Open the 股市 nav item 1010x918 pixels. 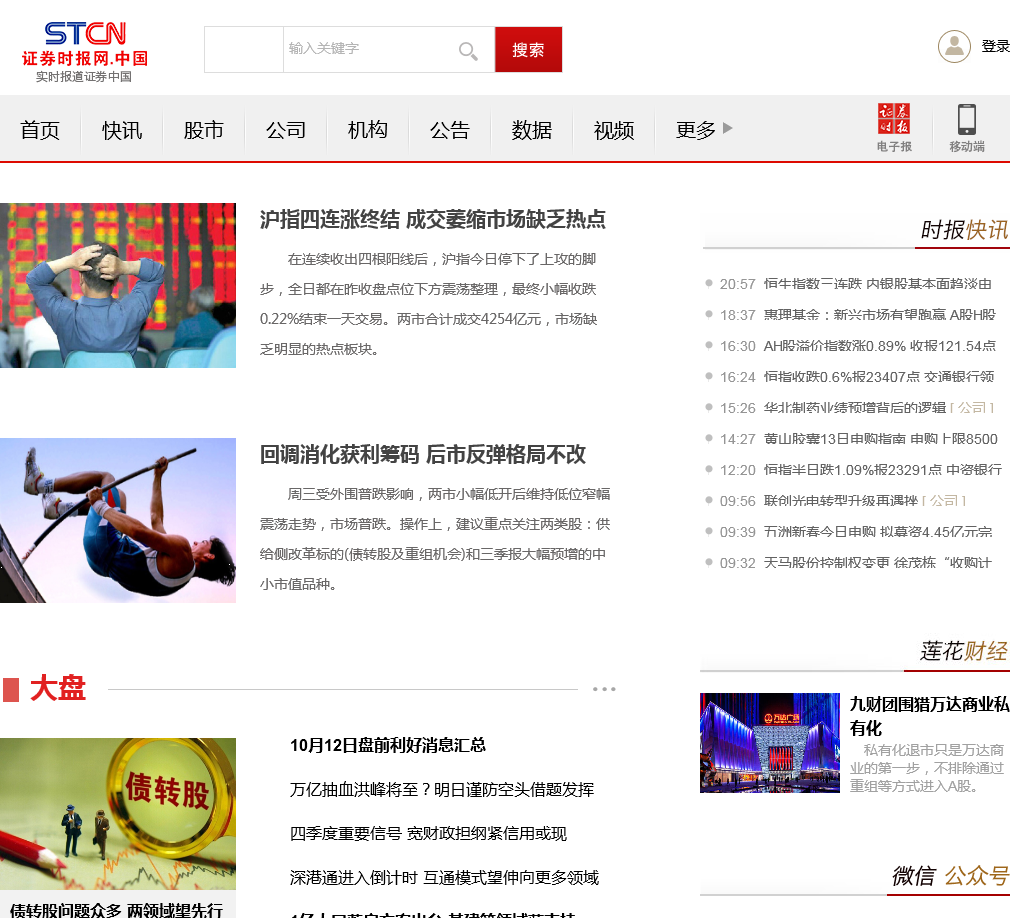coord(204,130)
